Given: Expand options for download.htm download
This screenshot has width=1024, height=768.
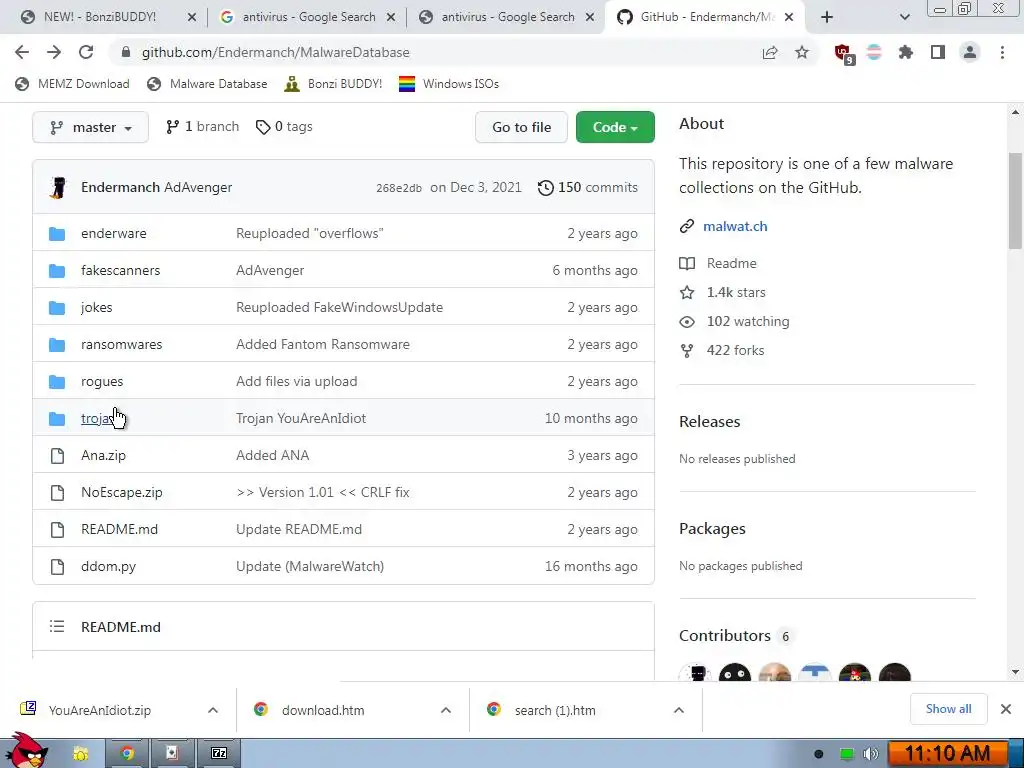Looking at the screenshot, I should coord(446,710).
